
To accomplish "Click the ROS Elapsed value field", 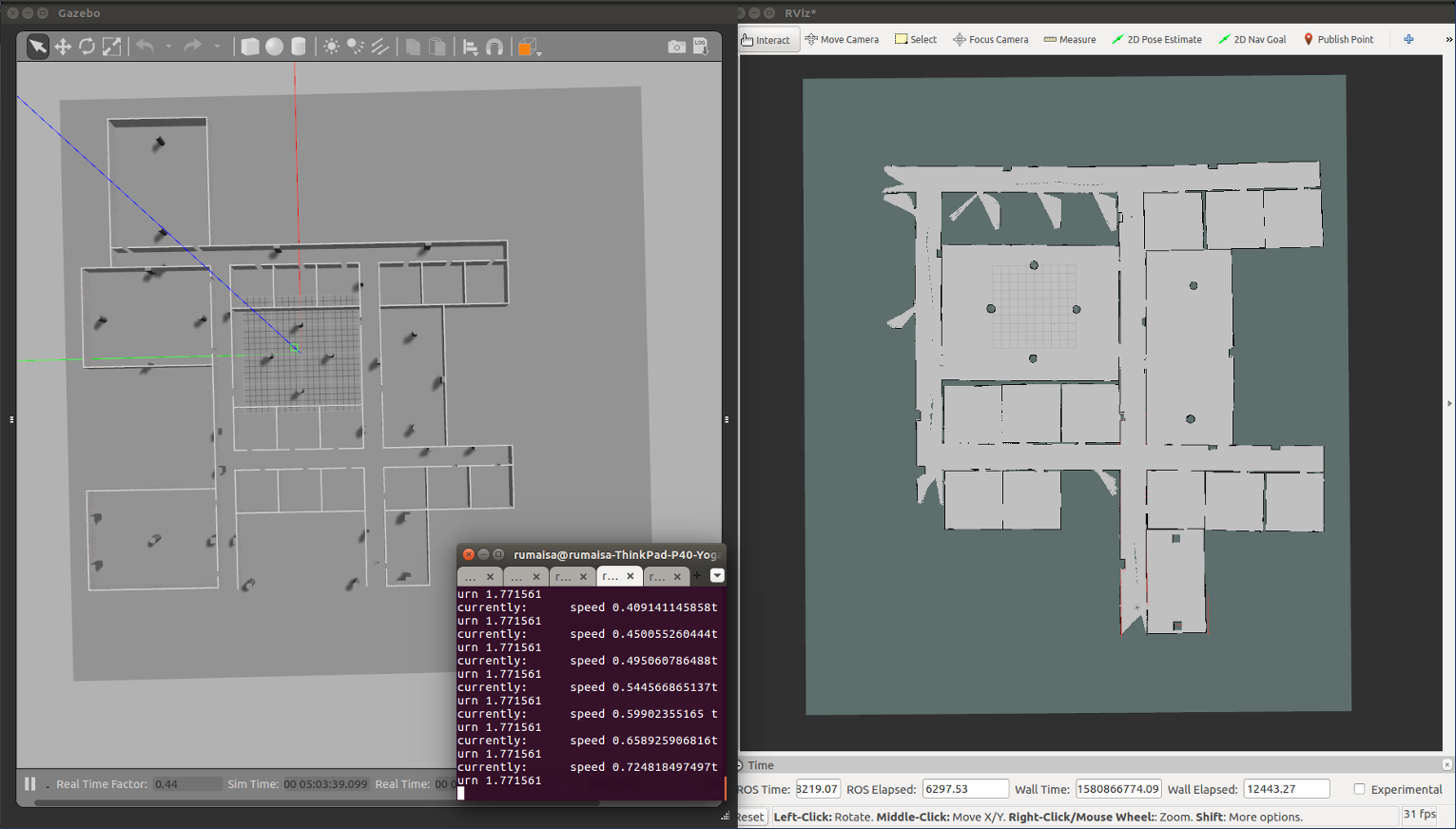I will (x=965, y=789).
